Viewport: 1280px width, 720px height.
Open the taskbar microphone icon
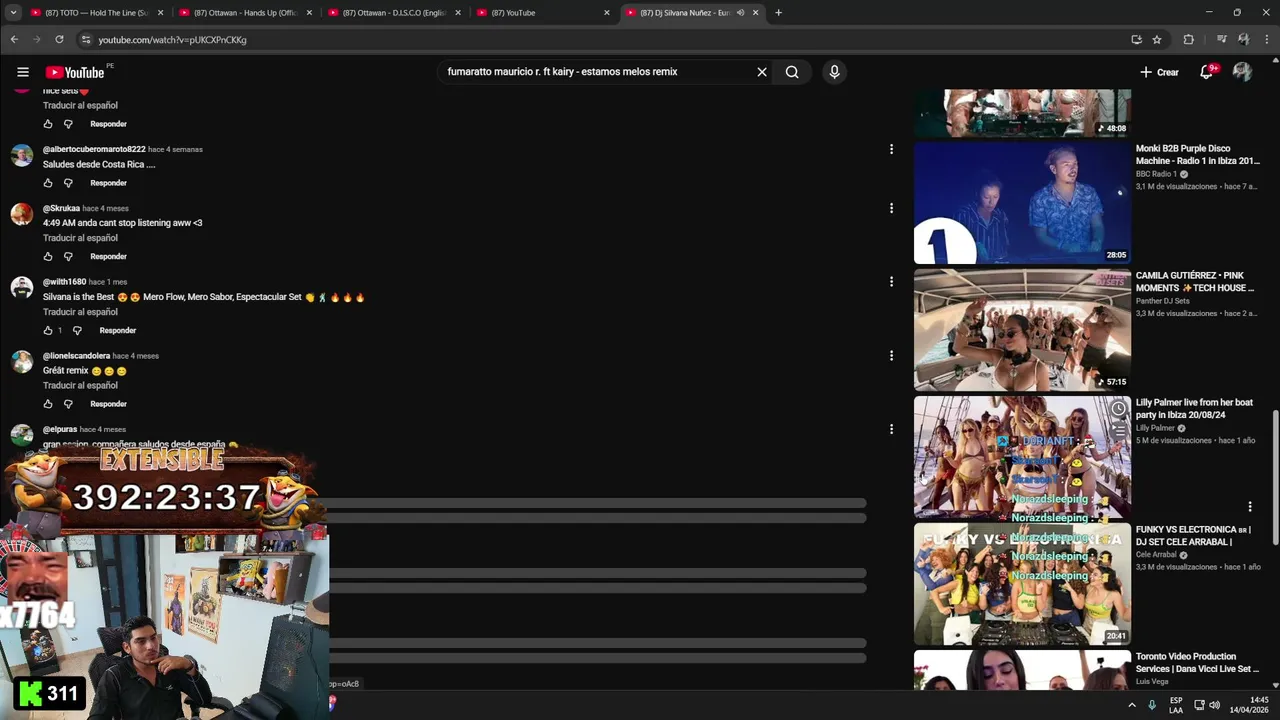tap(1152, 705)
